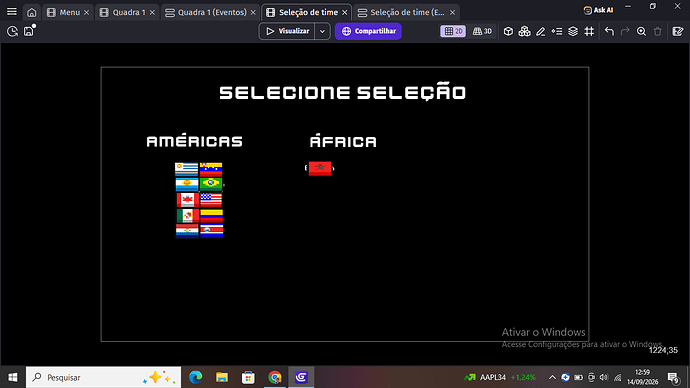Select the Seleção de time scene tab
Image resolution: width=690 pixels, height=388 pixels.
302,12
